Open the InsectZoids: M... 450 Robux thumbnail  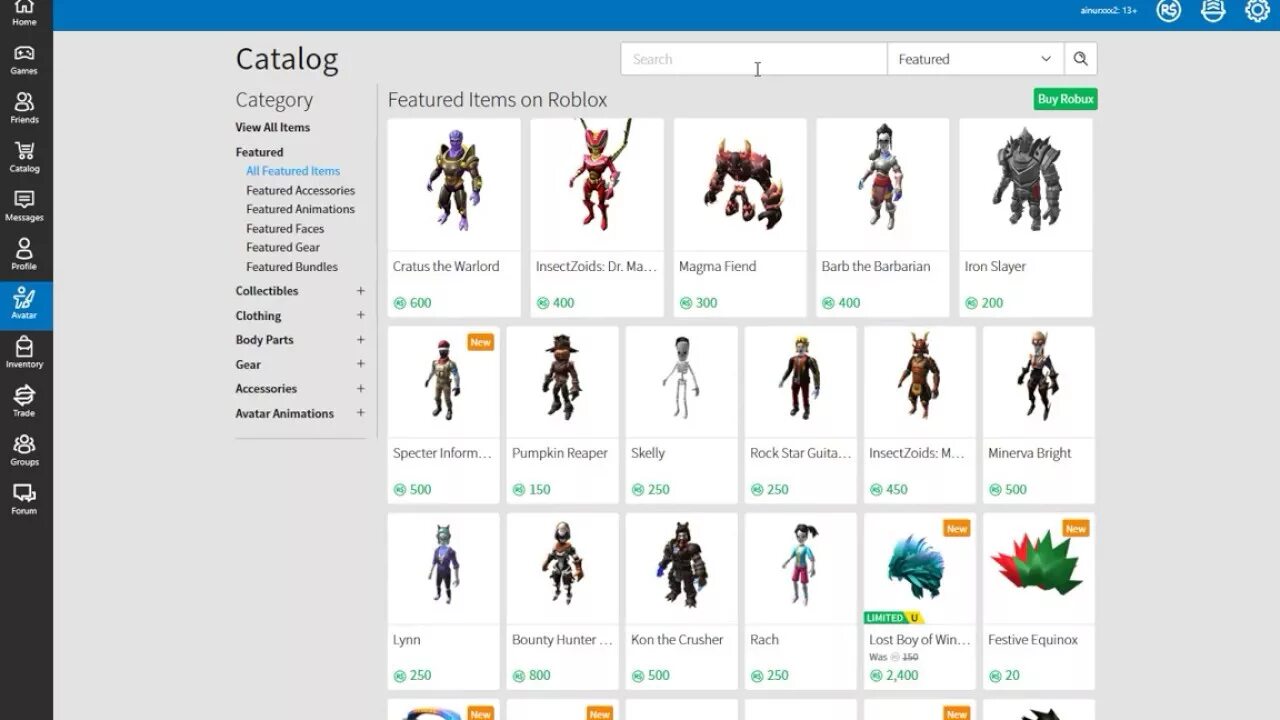pyautogui.click(x=919, y=382)
